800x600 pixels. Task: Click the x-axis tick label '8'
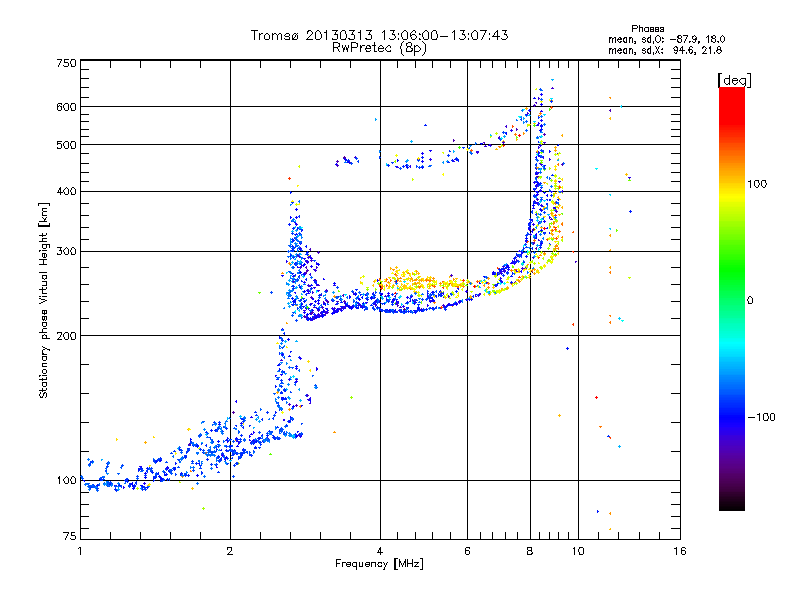[x=530, y=551]
